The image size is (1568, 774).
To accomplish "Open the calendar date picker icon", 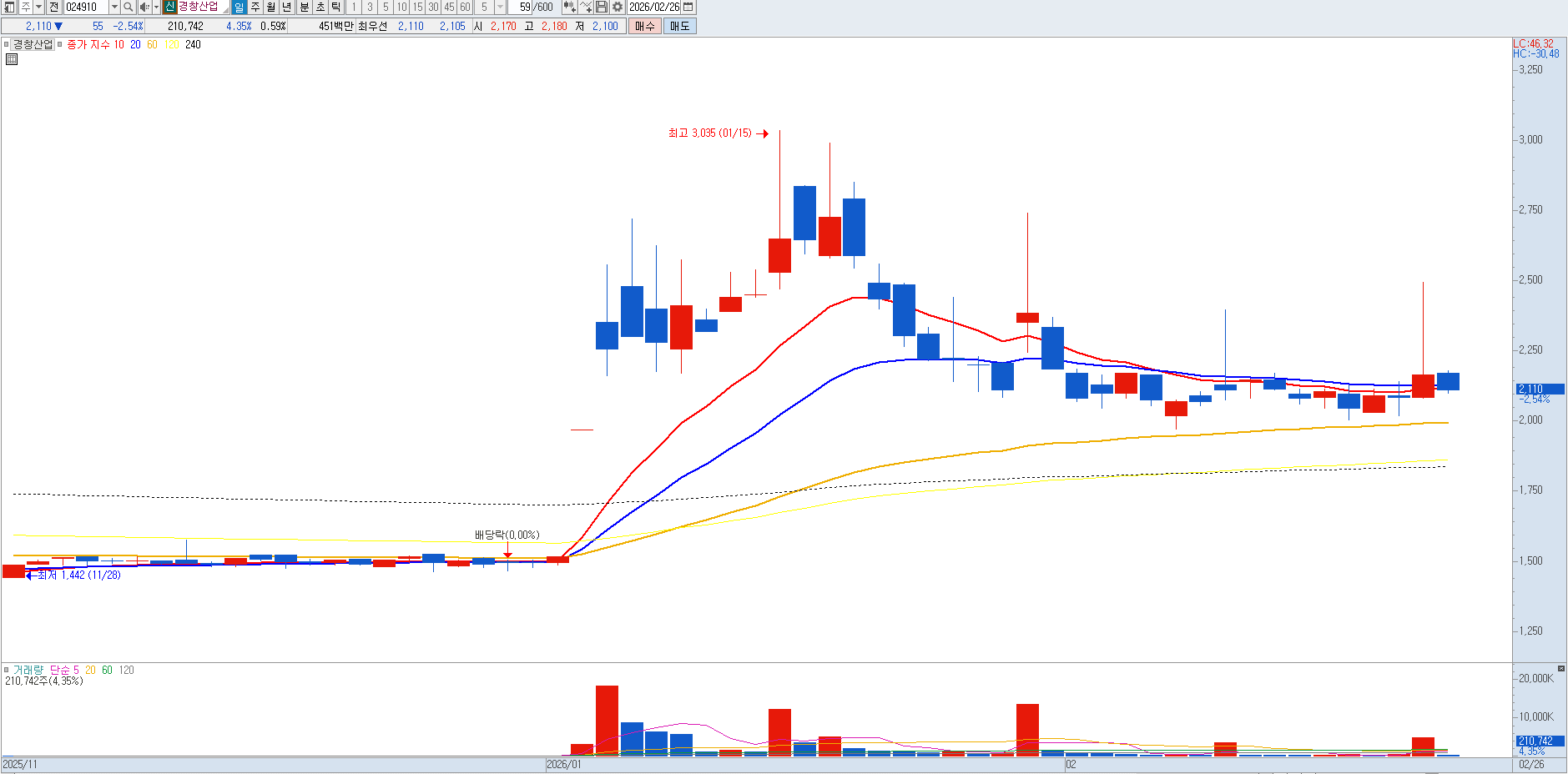I will click(688, 7).
